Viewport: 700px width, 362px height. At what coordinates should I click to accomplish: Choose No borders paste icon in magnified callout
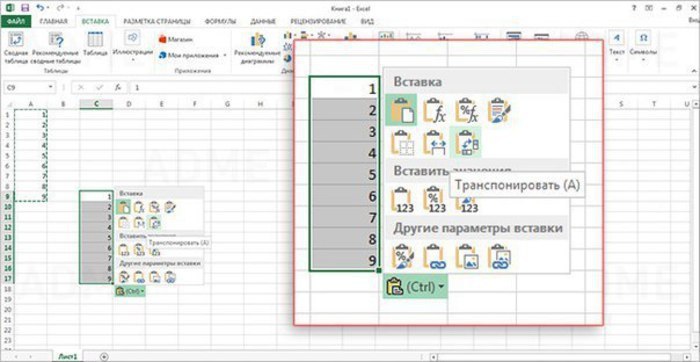(x=401, y=143)
